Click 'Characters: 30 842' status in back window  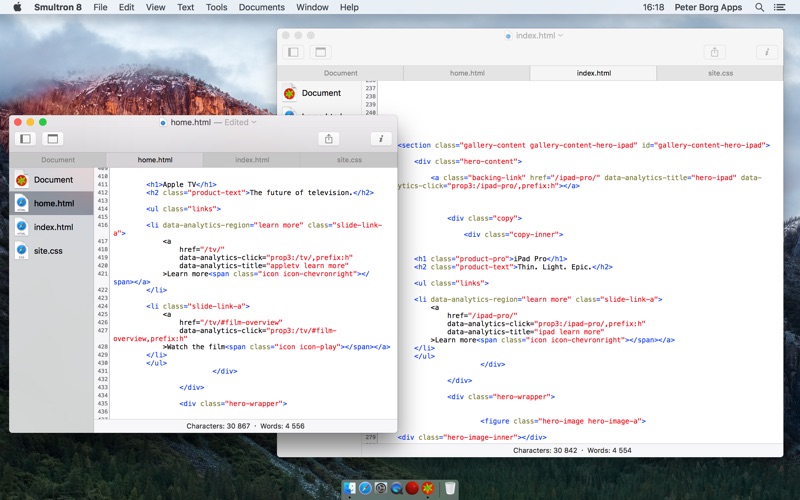545,451
